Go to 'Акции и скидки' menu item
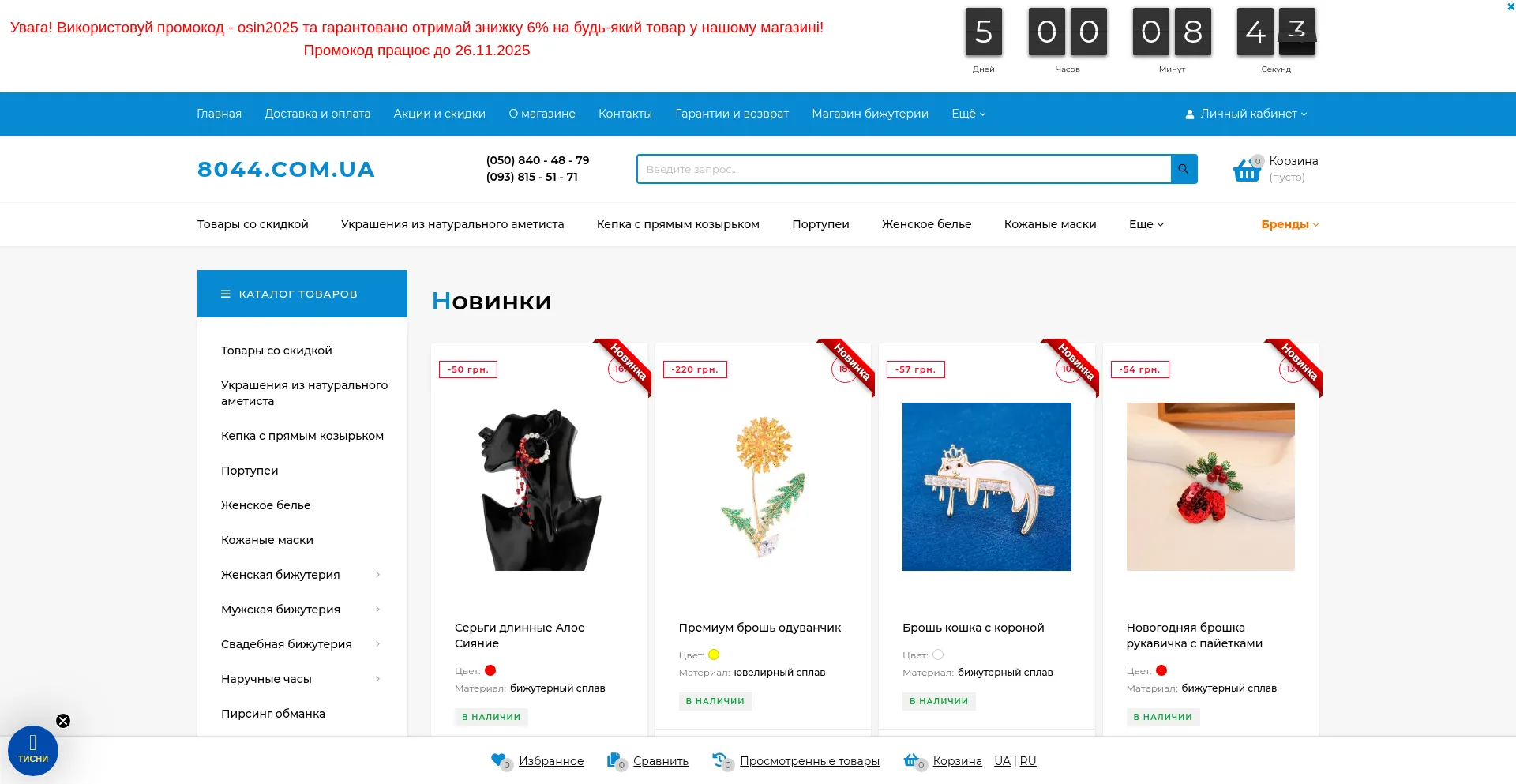 [x=440, y=114]
